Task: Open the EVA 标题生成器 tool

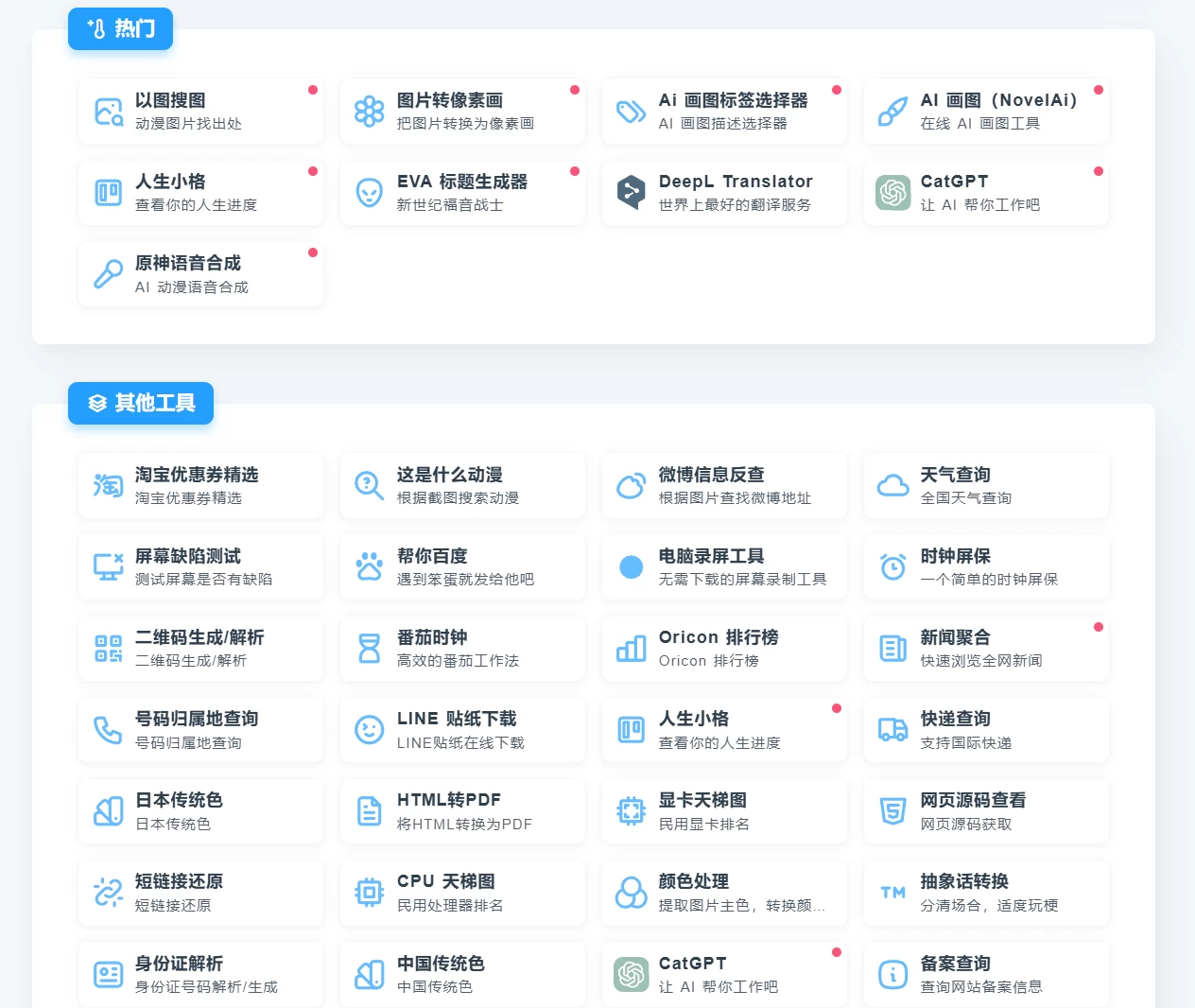Action: pos(462,193)
